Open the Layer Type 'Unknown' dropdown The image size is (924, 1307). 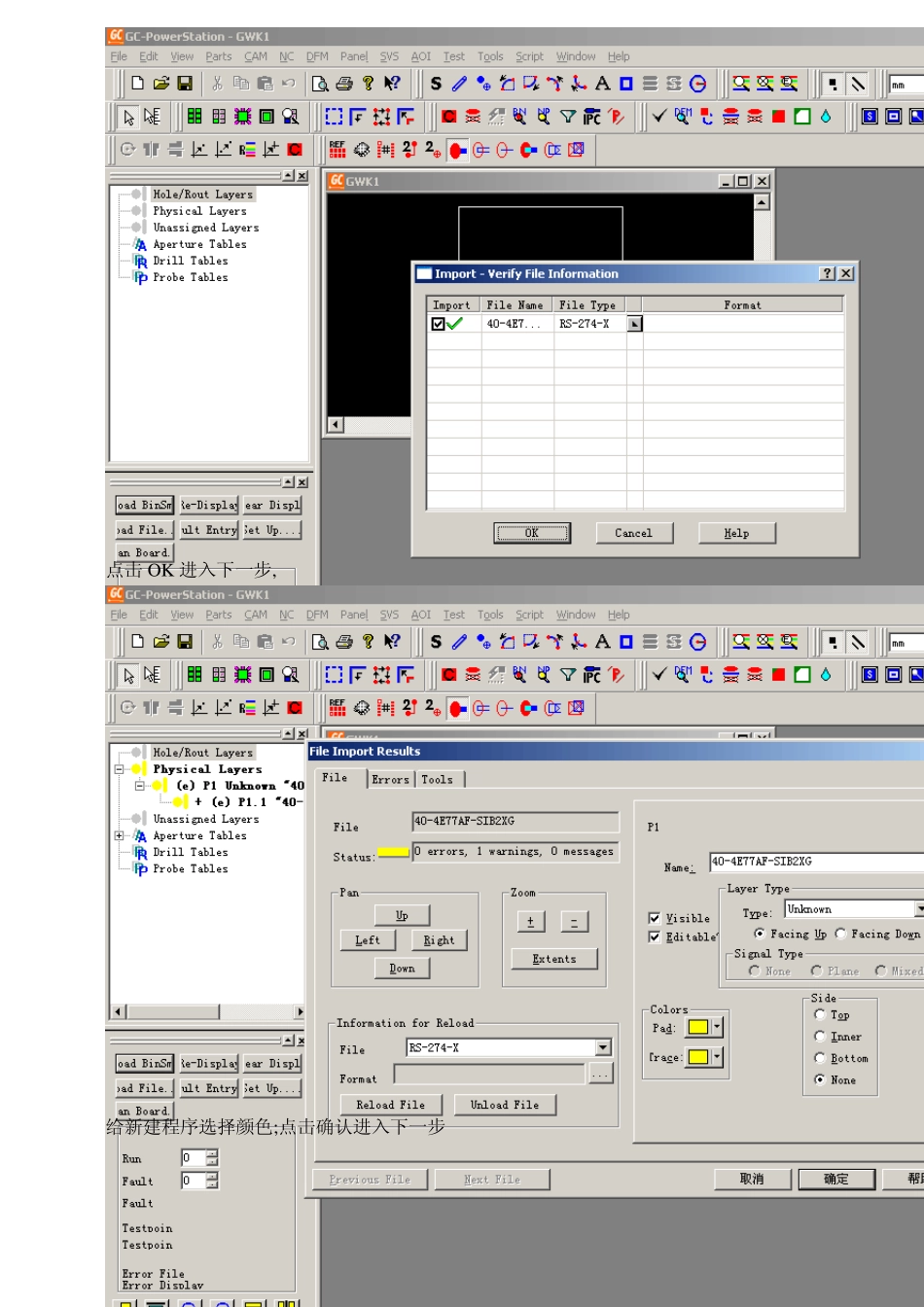919,909
